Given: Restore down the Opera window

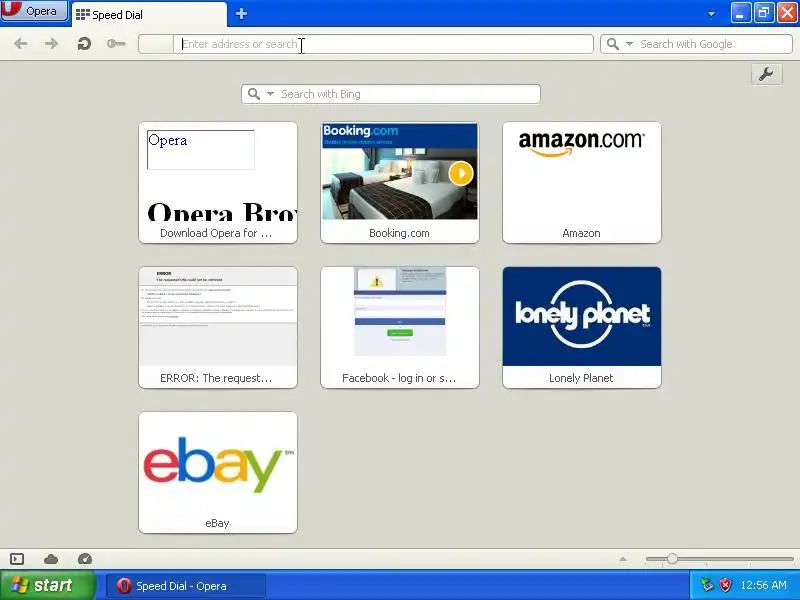Looking at the screenshot, I should [764, 13].
